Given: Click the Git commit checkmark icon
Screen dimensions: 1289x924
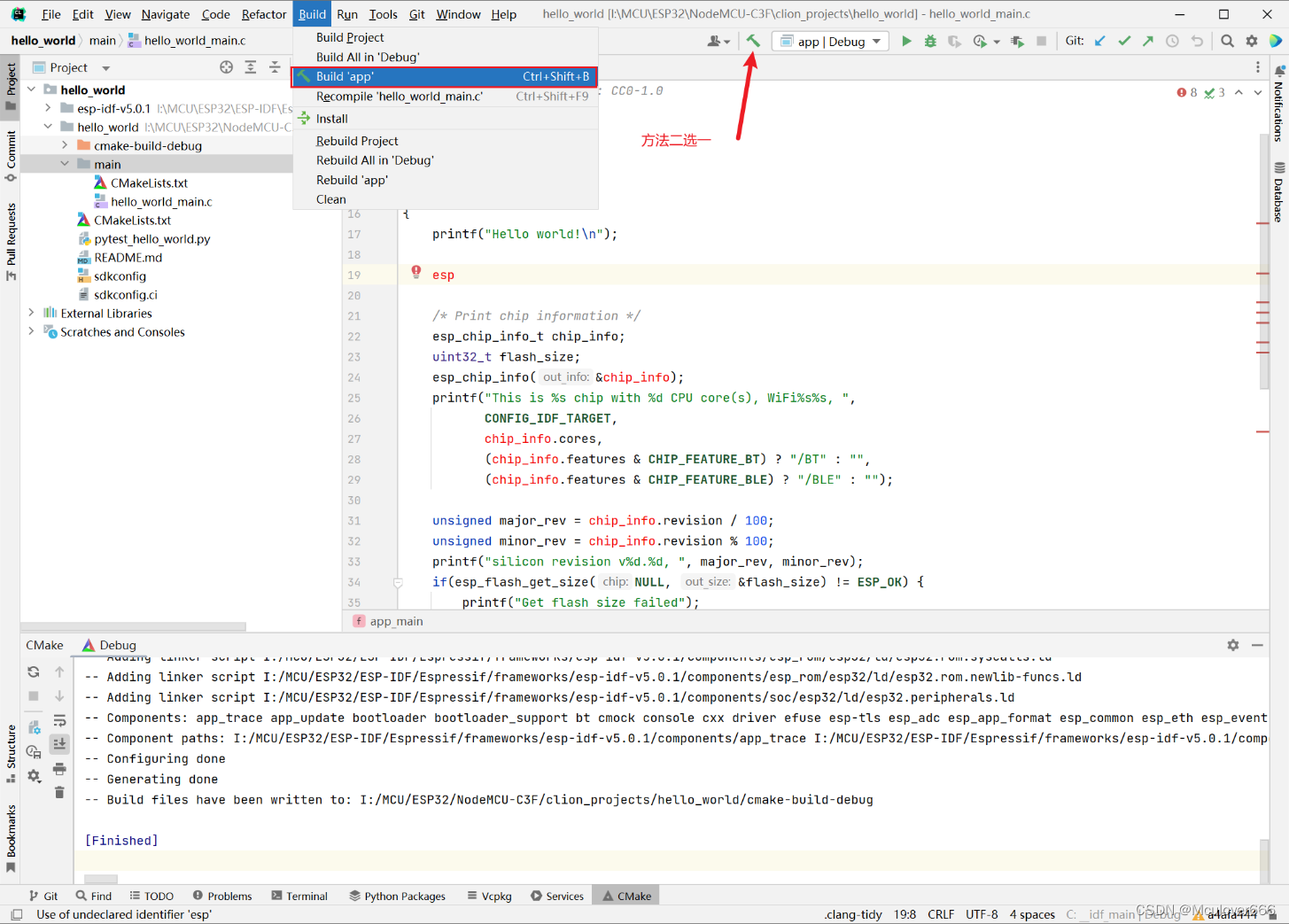Looking at the screenshot, I should [1124, 41].
